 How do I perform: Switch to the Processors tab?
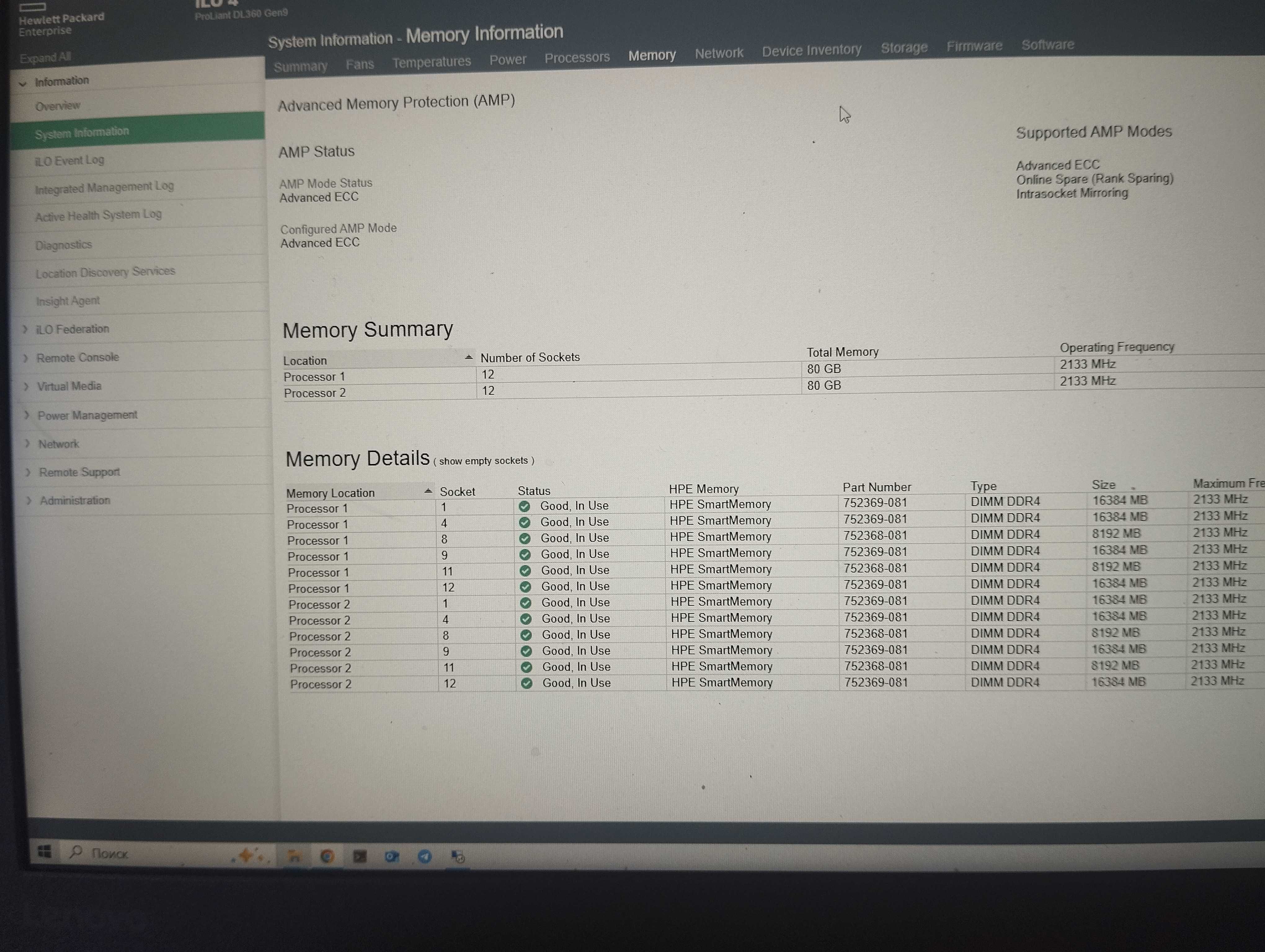[x=577, y=58]
